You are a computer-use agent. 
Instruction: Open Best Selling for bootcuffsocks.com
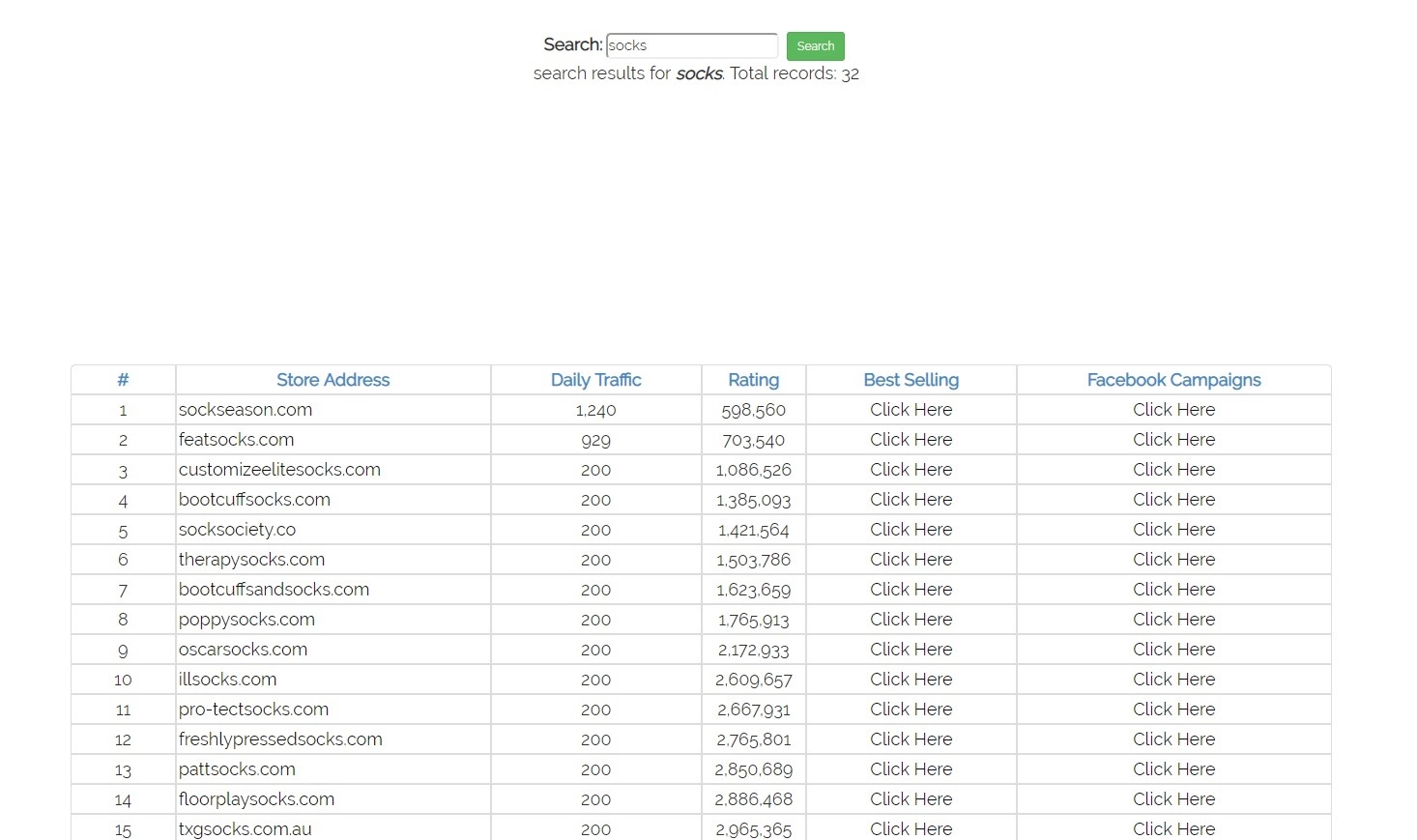point(911,499)
